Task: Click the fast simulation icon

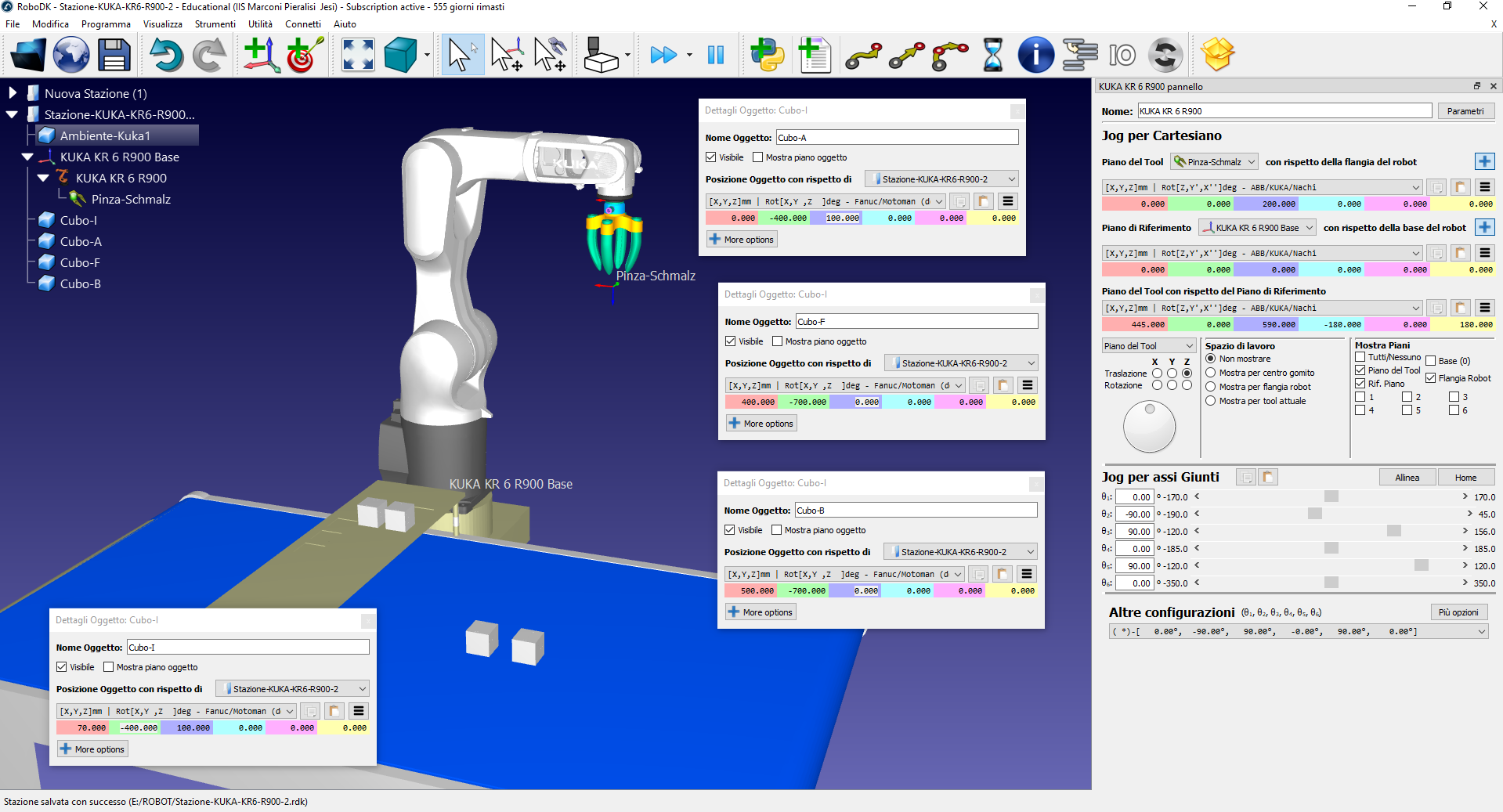Action: click(663, 55)
